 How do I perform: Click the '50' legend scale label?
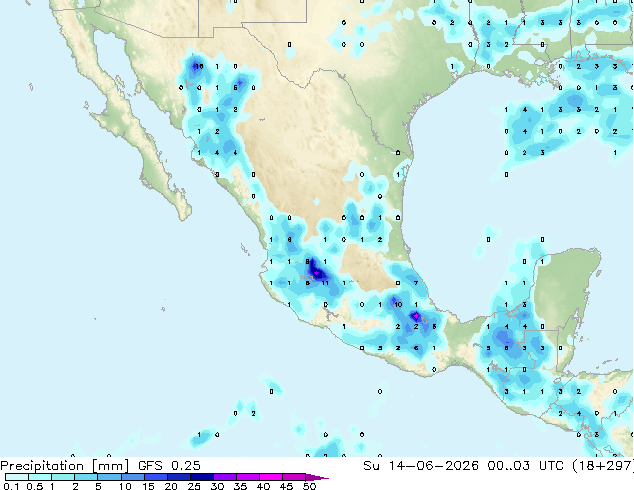click(309, 486)
